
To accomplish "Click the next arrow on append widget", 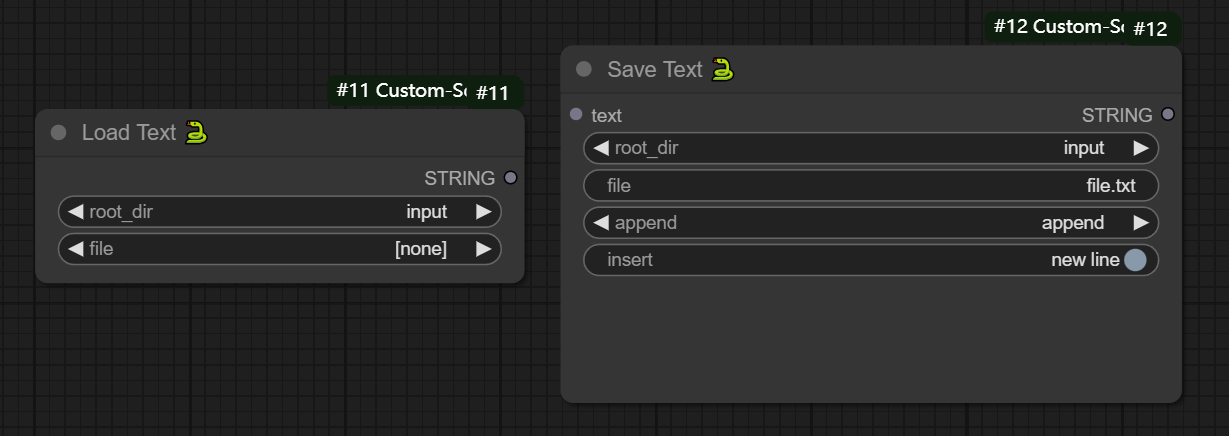I will pos(1140,223).
